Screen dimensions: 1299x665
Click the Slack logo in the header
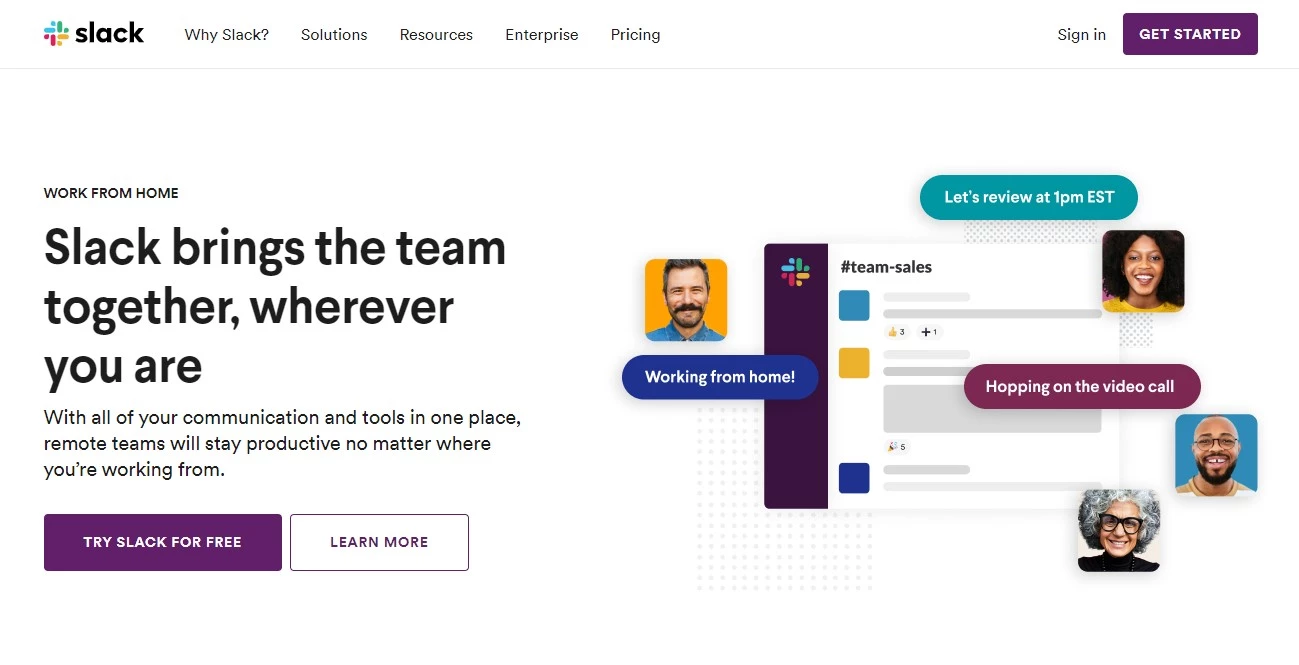point(94,34)
